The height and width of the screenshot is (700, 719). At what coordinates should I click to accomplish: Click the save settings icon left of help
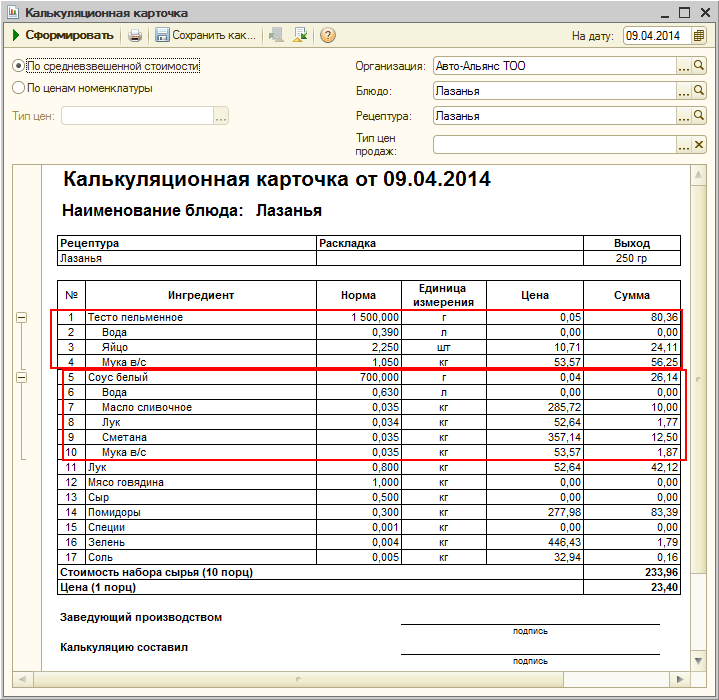(x=299, y=36)
